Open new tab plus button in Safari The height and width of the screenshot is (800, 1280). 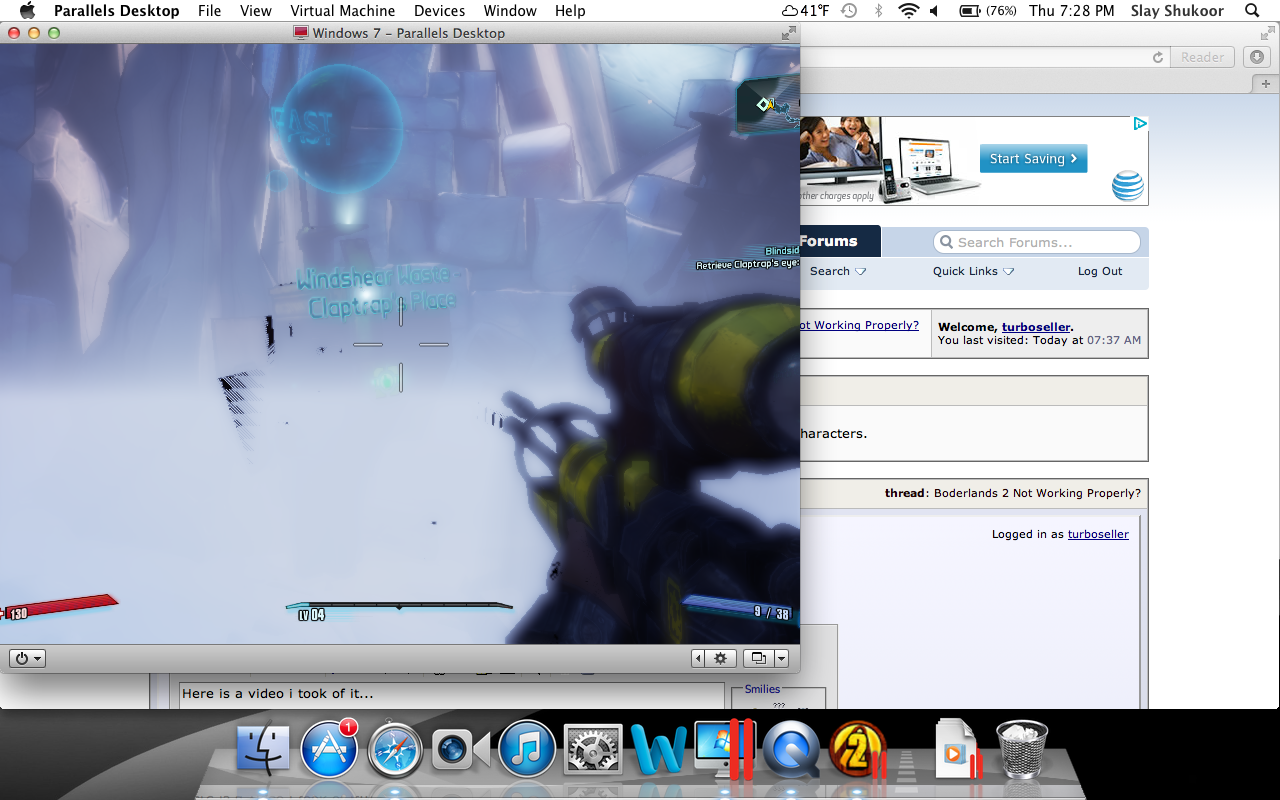pyautogui.click(x=1266, y=83)
